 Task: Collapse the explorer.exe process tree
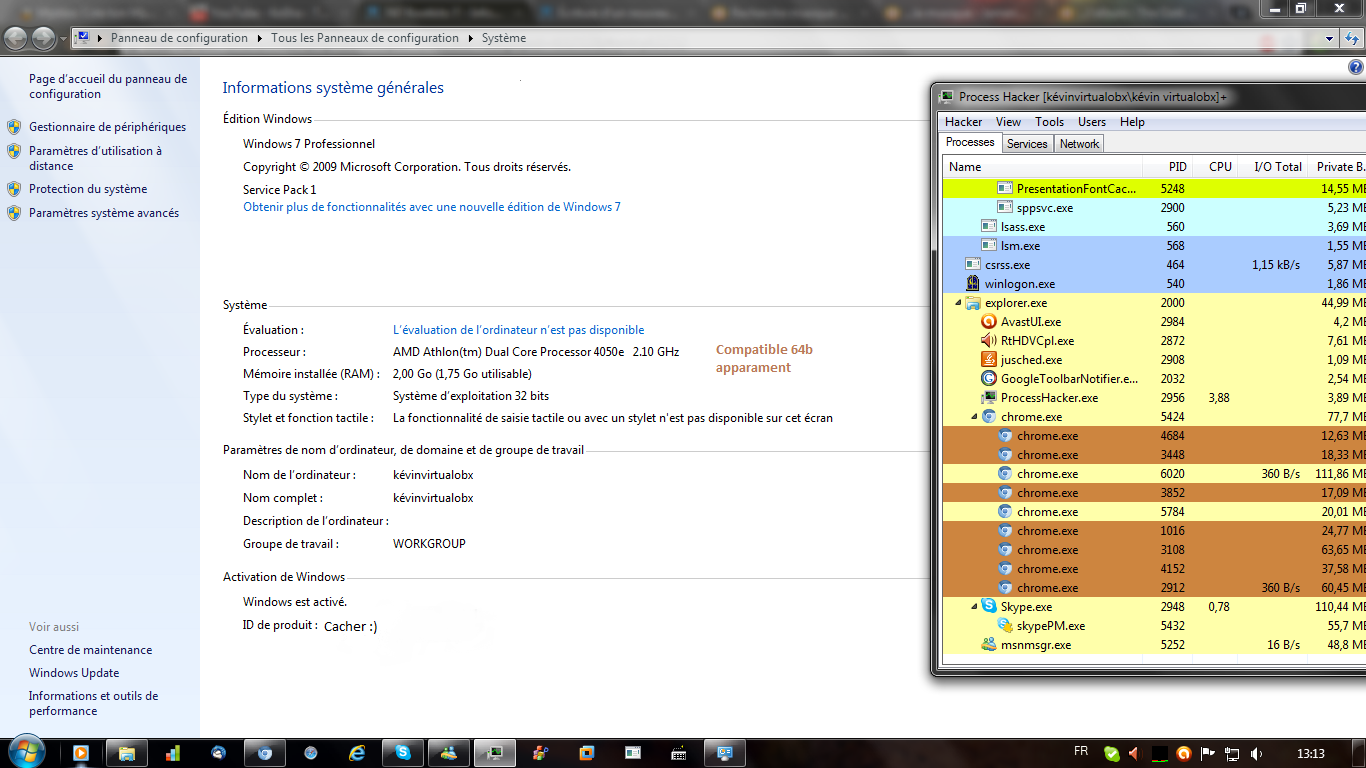[959, 303]
